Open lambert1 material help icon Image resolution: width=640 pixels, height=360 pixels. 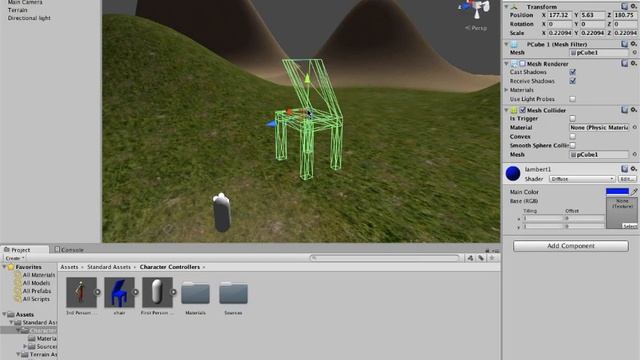pyautogui.click(x=624, y=169)
